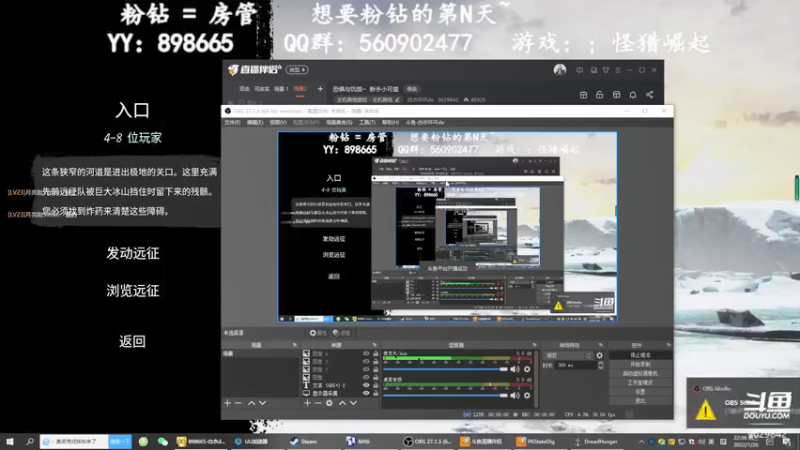Viewport: 800px width, 450px height.
Task: Toggle visibility of 文本 (GDI+) 2 source
Action: [x=366, y=385]
